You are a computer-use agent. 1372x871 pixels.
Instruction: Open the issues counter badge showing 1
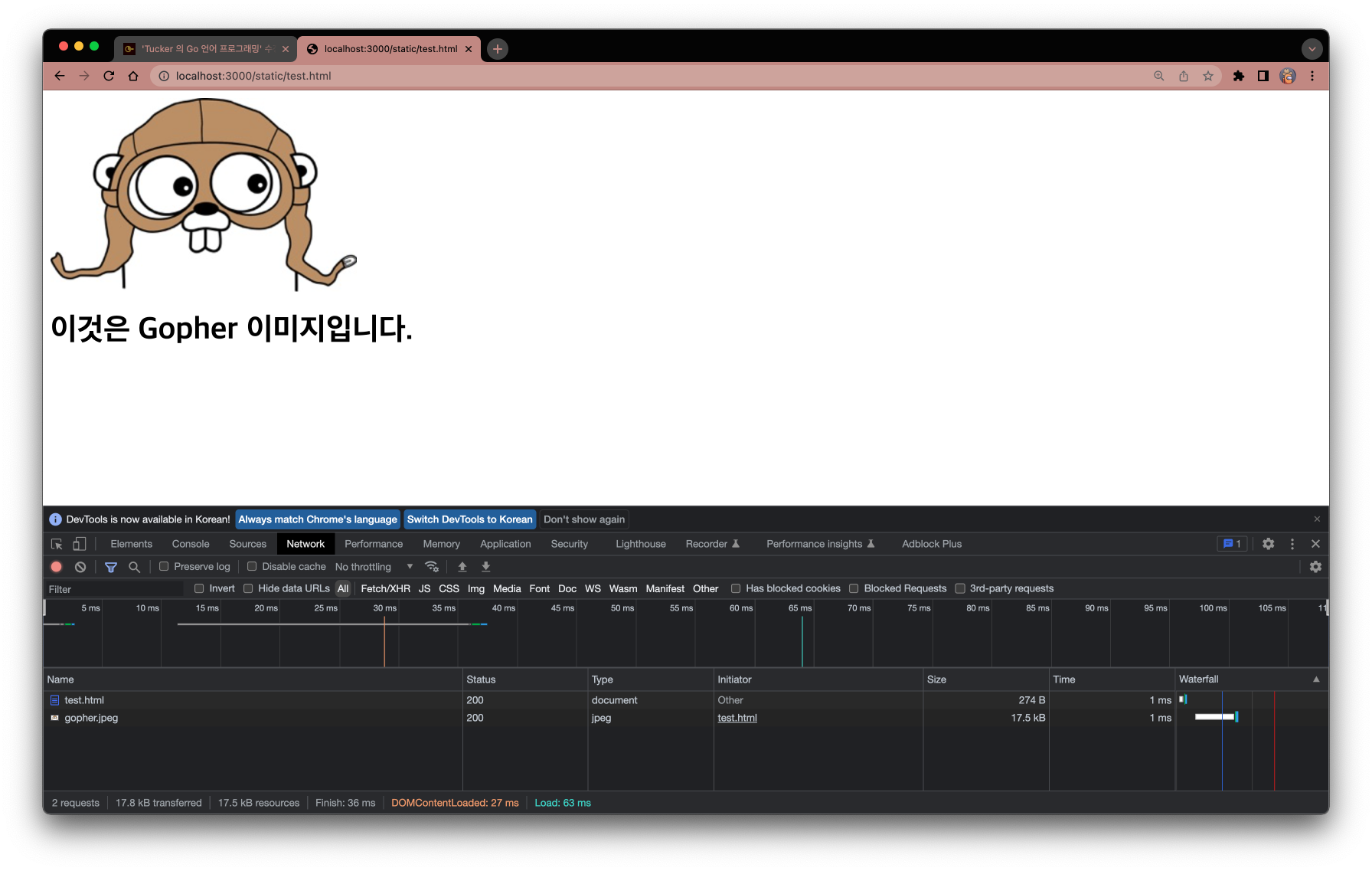point(1233,544)
